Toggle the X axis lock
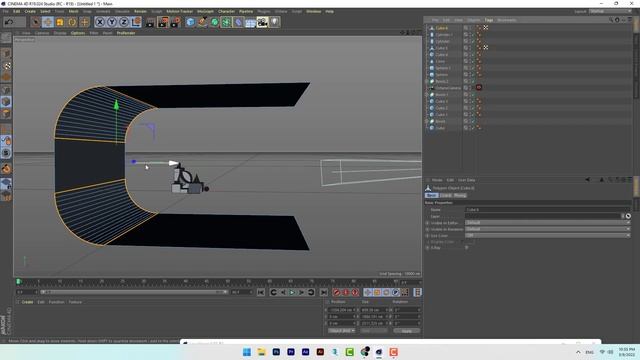The image size is (640, 360). pyautogui.click(x=100, y=22)
